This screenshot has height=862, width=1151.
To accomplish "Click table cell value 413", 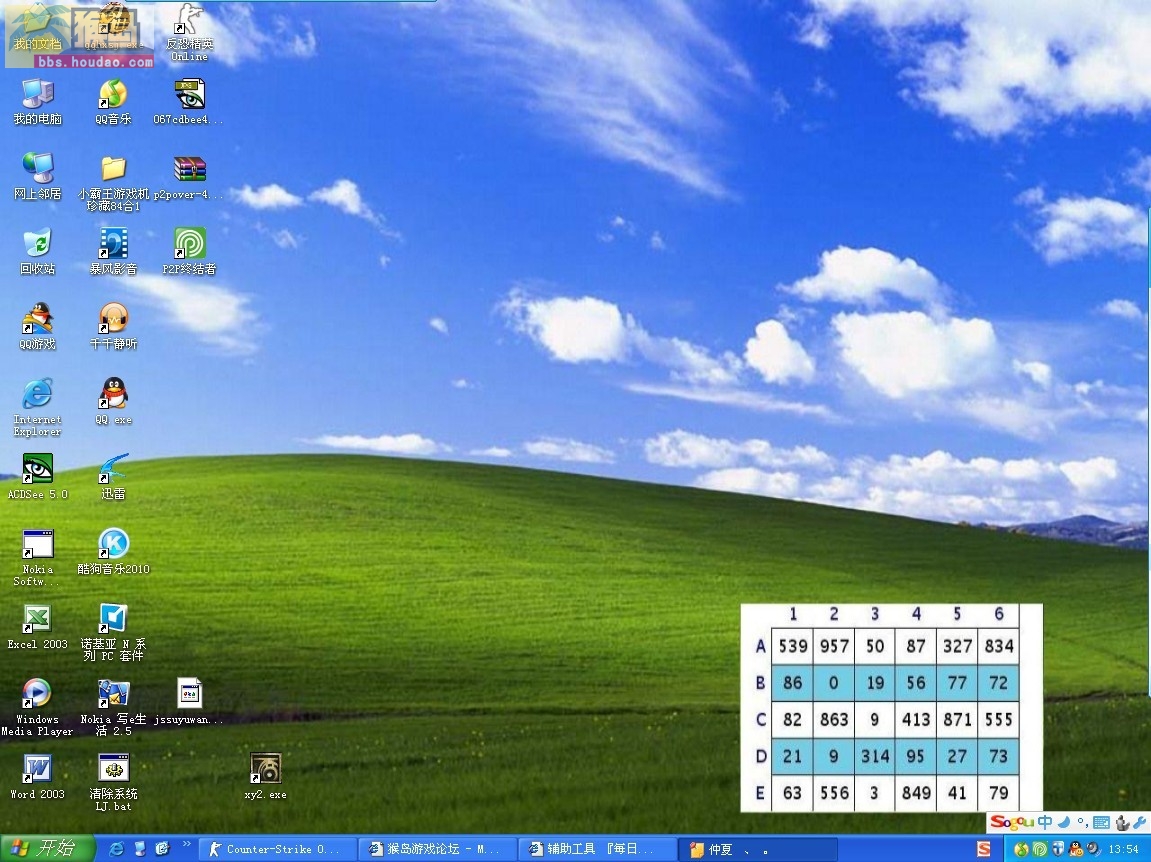I will point(916,720).
